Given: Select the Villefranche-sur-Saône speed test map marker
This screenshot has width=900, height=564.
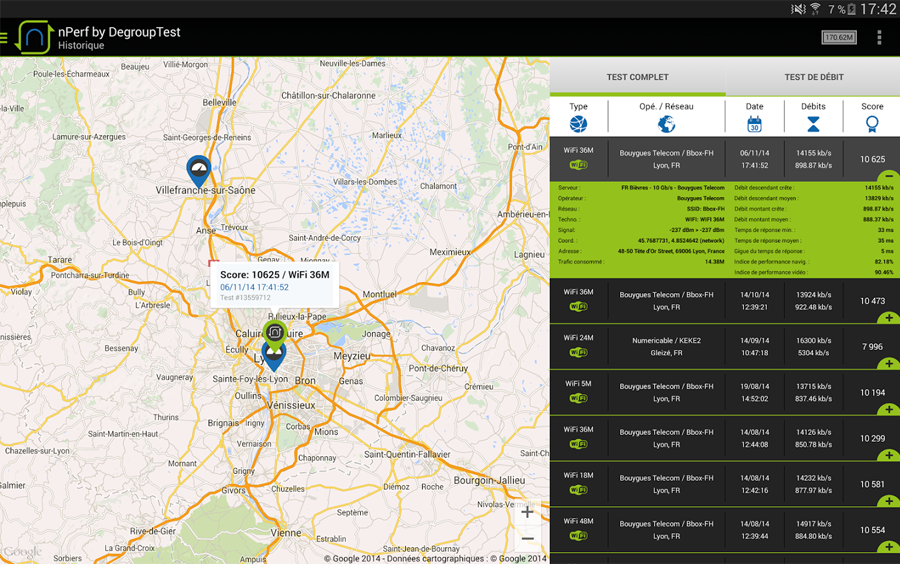Looking at the screenshot, I should pyautogui.click(x=199, y=169).
